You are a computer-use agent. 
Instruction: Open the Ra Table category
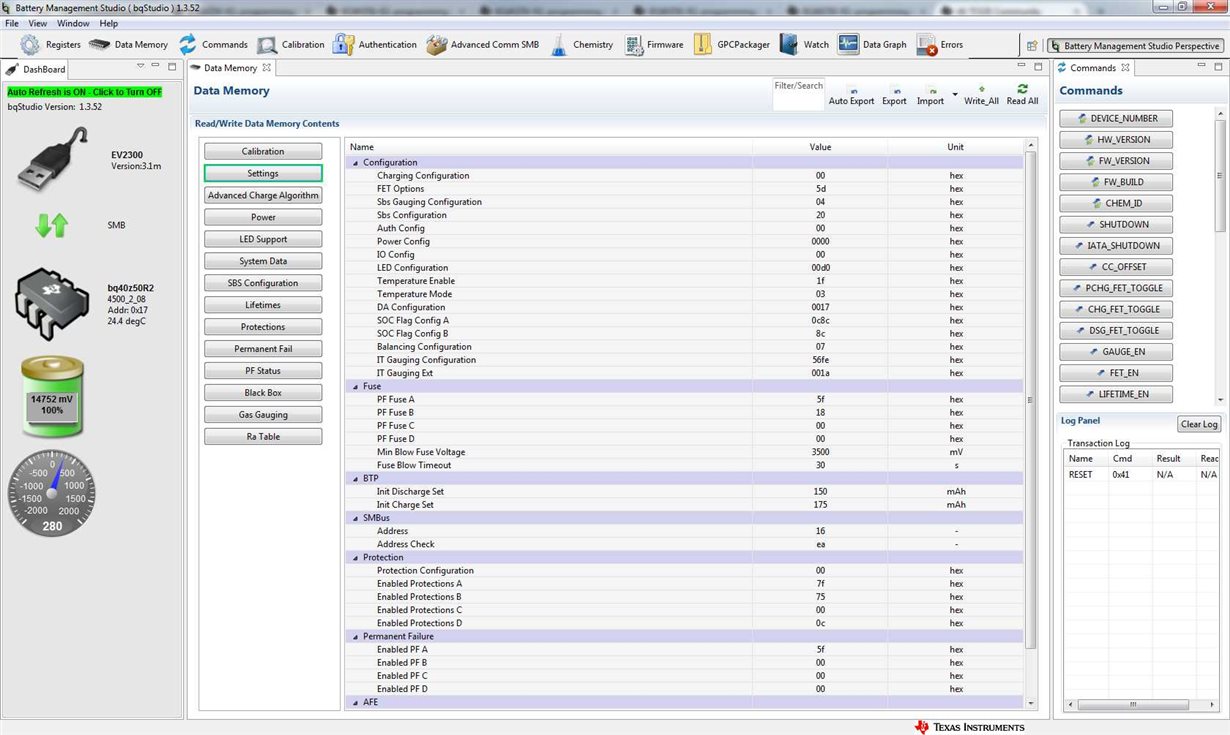263,437
